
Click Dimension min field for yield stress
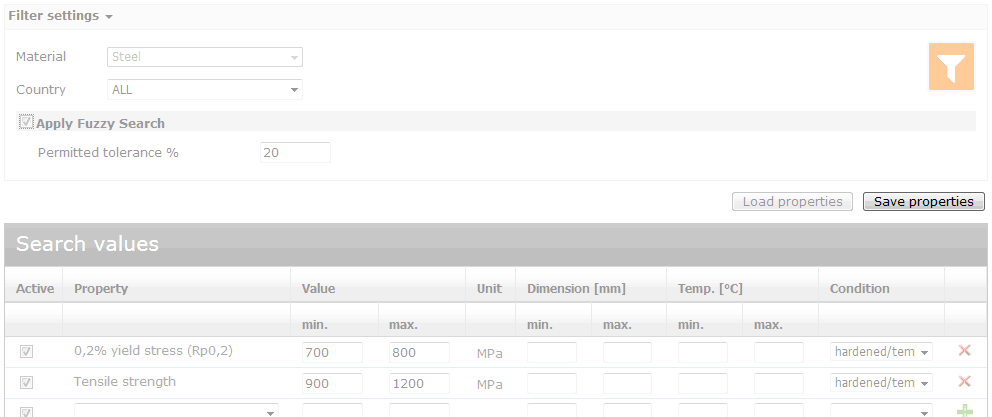552,353
